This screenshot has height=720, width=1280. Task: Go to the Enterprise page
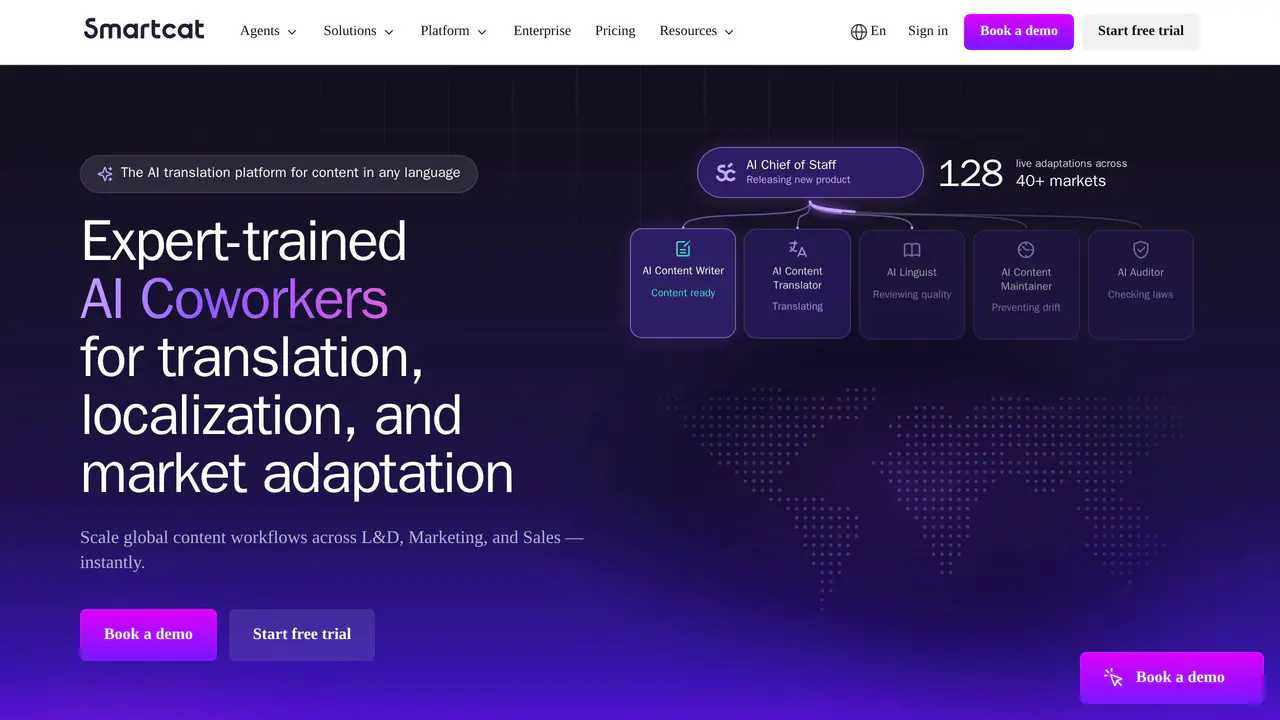542,31
